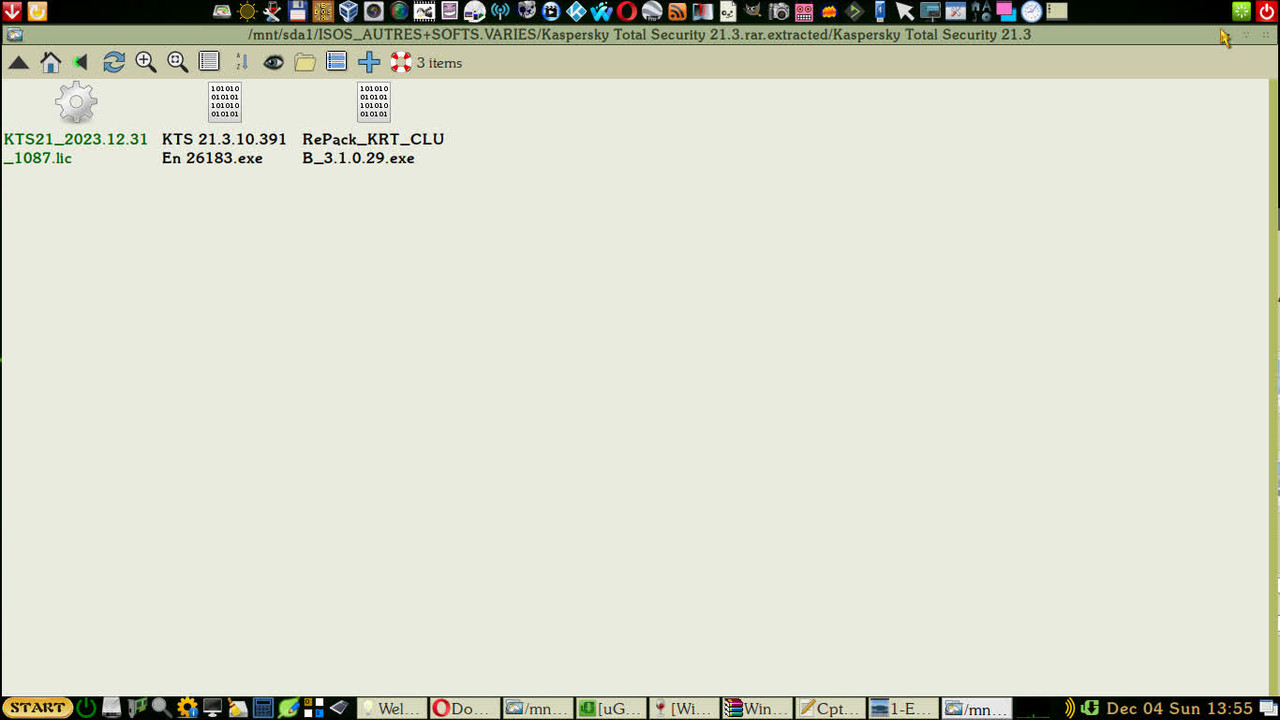
Task: Select RePack_KRT_CLUB_3.1.0.29.exe file
Action: [373, 125]
